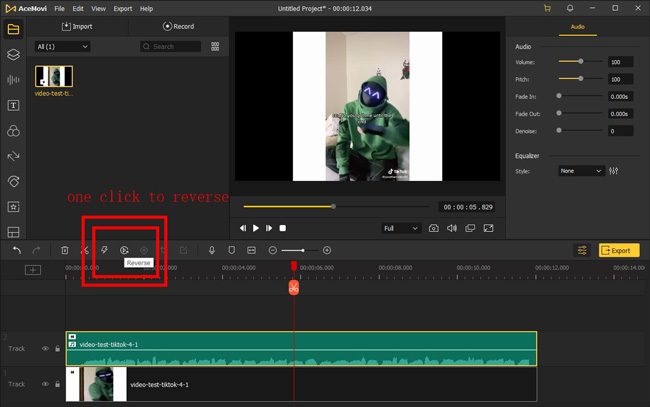The image size is (650, 407).
Task: Click the Undo arrow
Action: point(17,250)
